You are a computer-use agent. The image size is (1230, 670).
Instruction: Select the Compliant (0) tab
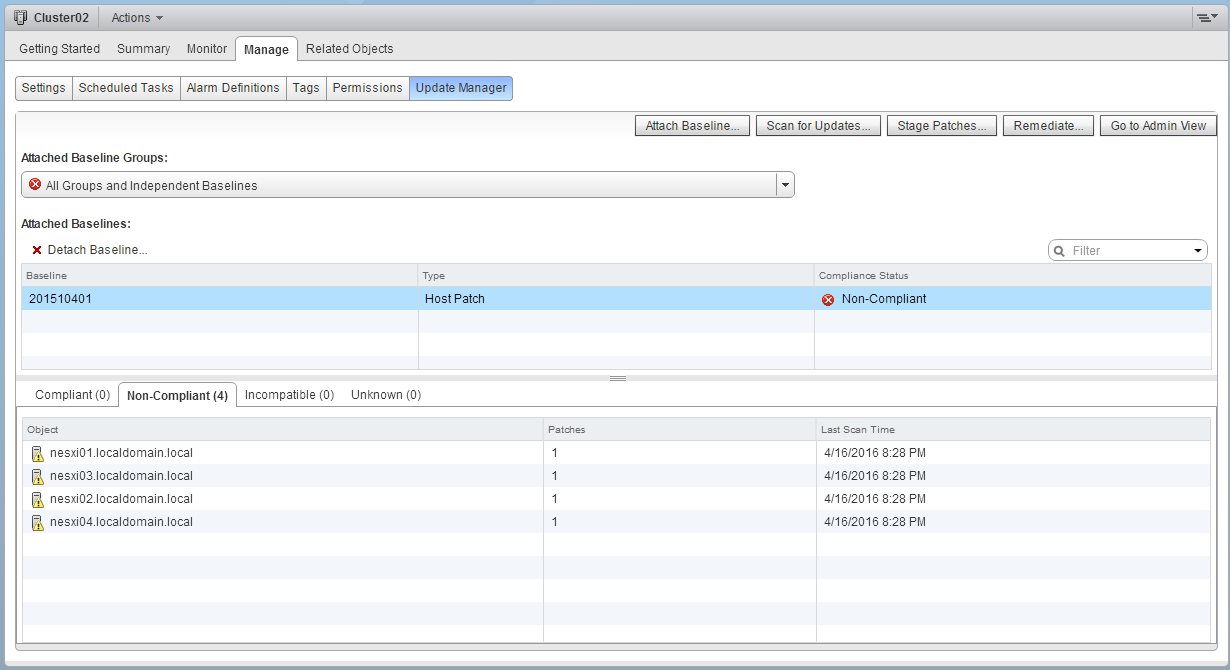coord(72,395)
